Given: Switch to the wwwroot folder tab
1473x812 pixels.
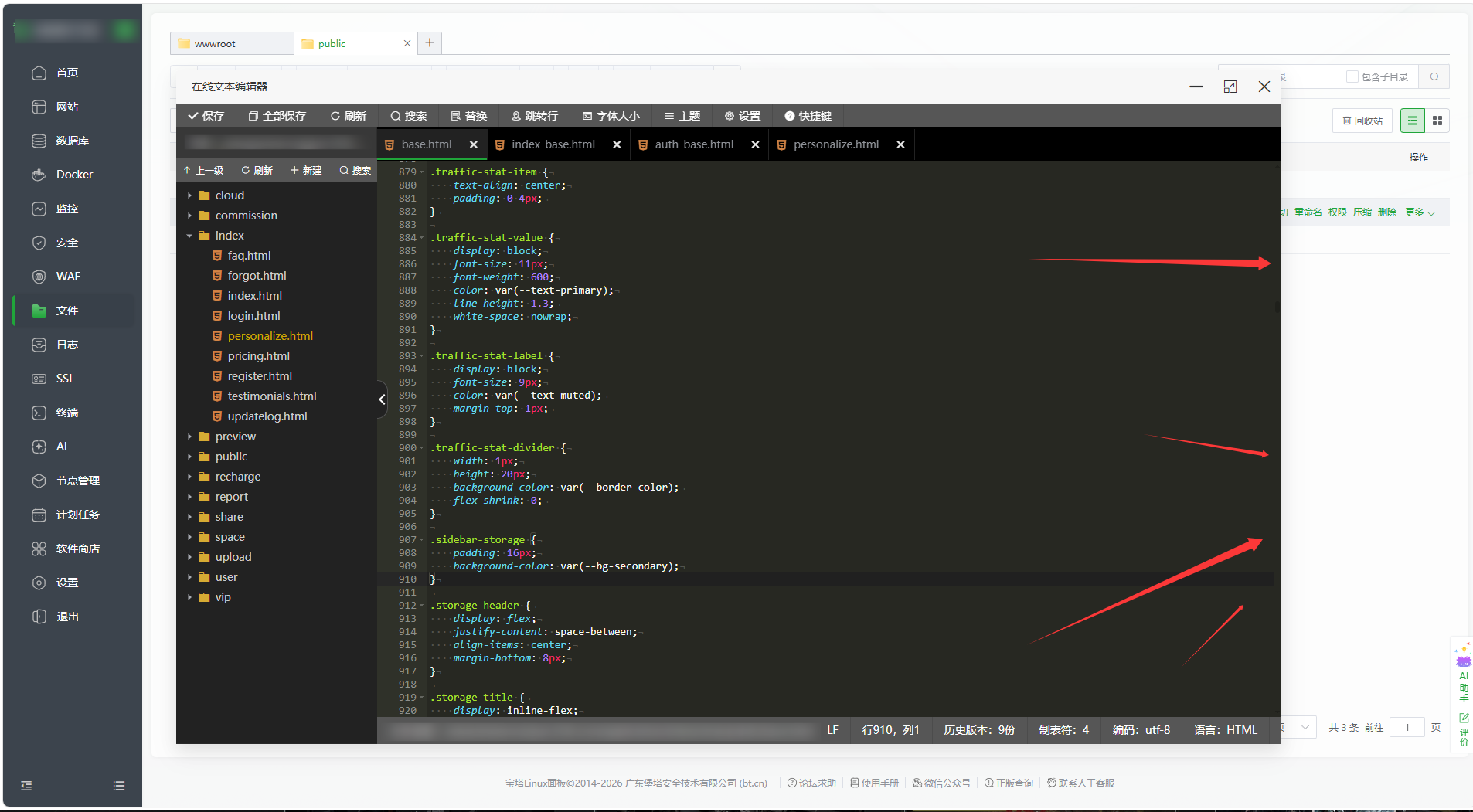Looking at the screenshot, I should pos(232,43).
